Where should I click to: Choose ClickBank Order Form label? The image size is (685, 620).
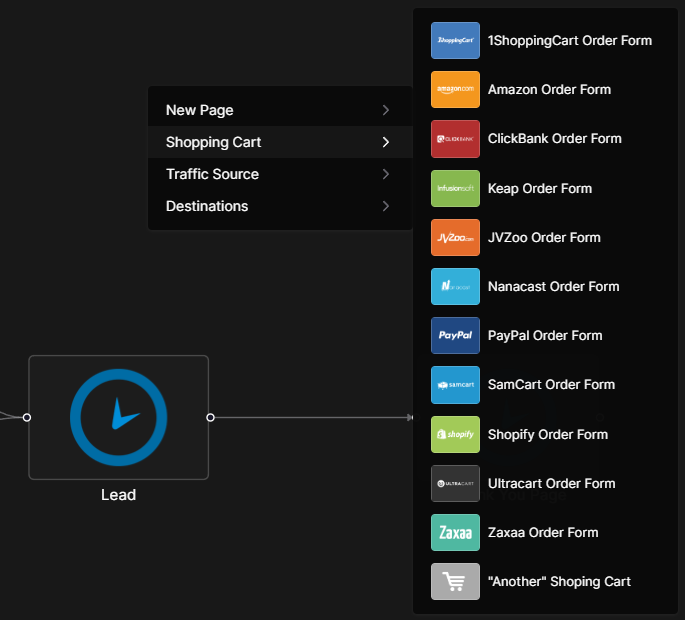(554, 139)
